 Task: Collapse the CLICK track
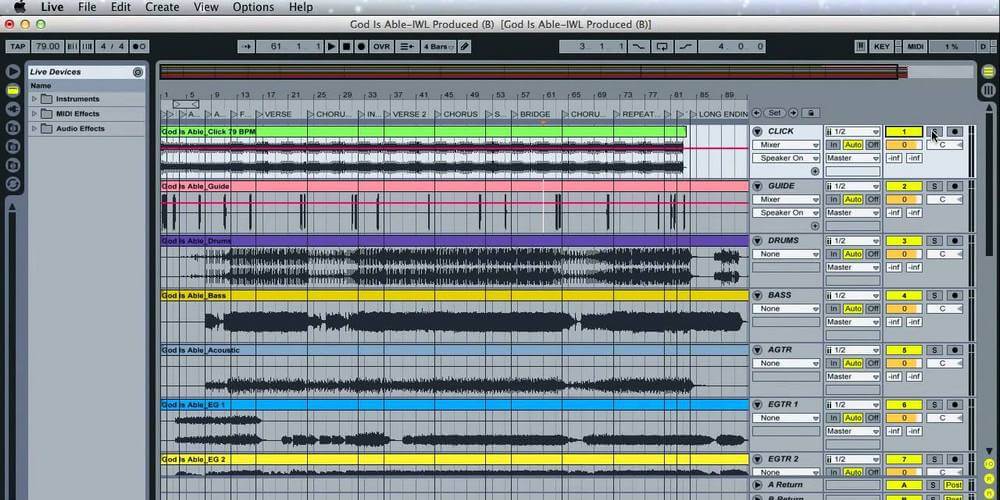coord(757,132)
